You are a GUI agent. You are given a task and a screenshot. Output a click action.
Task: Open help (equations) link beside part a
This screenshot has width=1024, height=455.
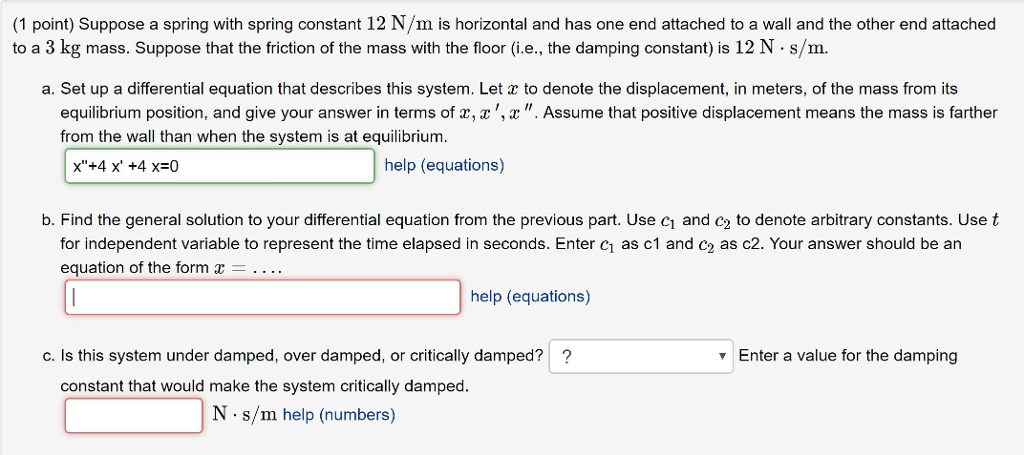pos(444,165)
